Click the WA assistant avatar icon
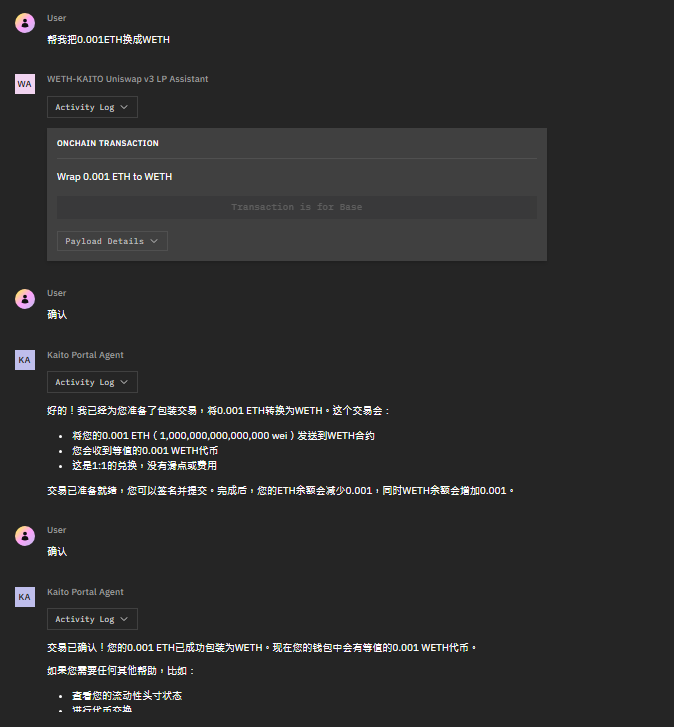 [x=25, y=84]
